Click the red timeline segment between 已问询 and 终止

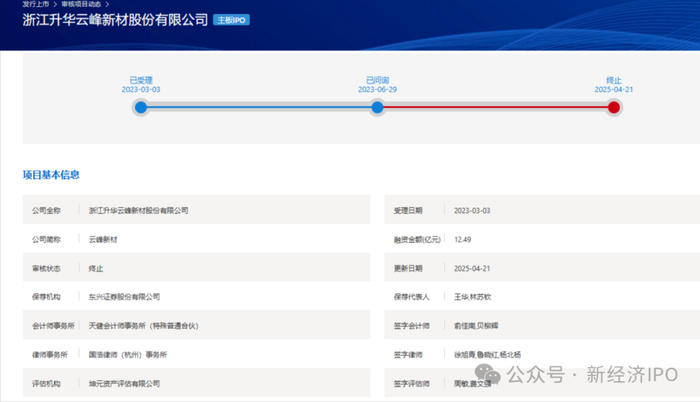[x=496, y=107]
